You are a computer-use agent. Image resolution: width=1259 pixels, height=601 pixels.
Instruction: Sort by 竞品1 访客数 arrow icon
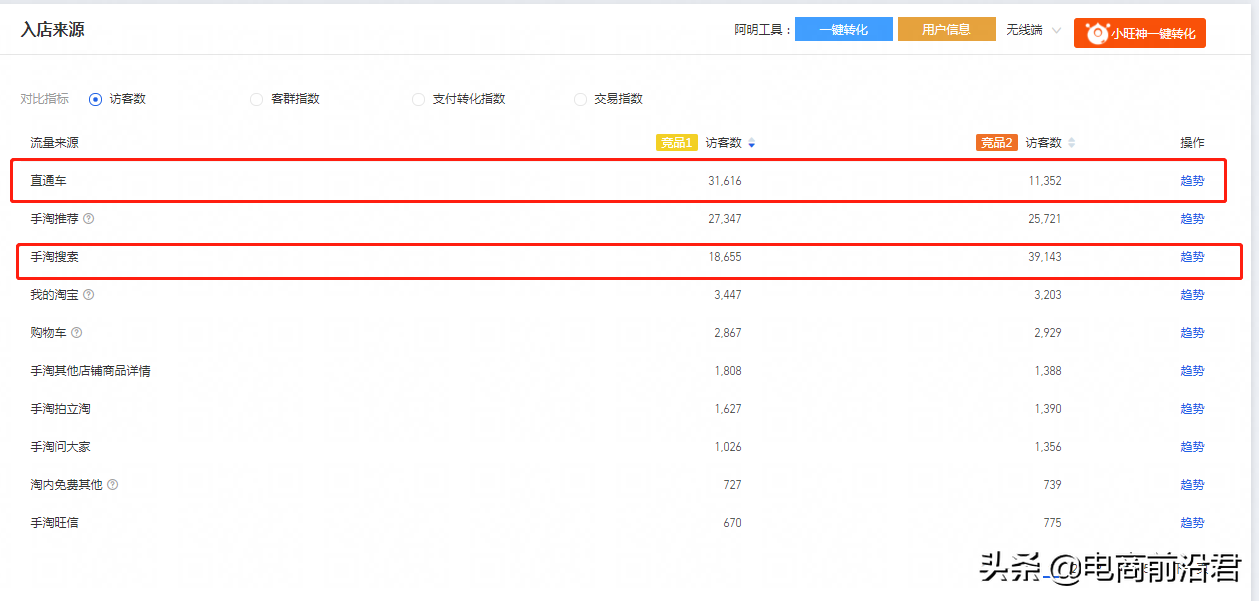(751, 143)
